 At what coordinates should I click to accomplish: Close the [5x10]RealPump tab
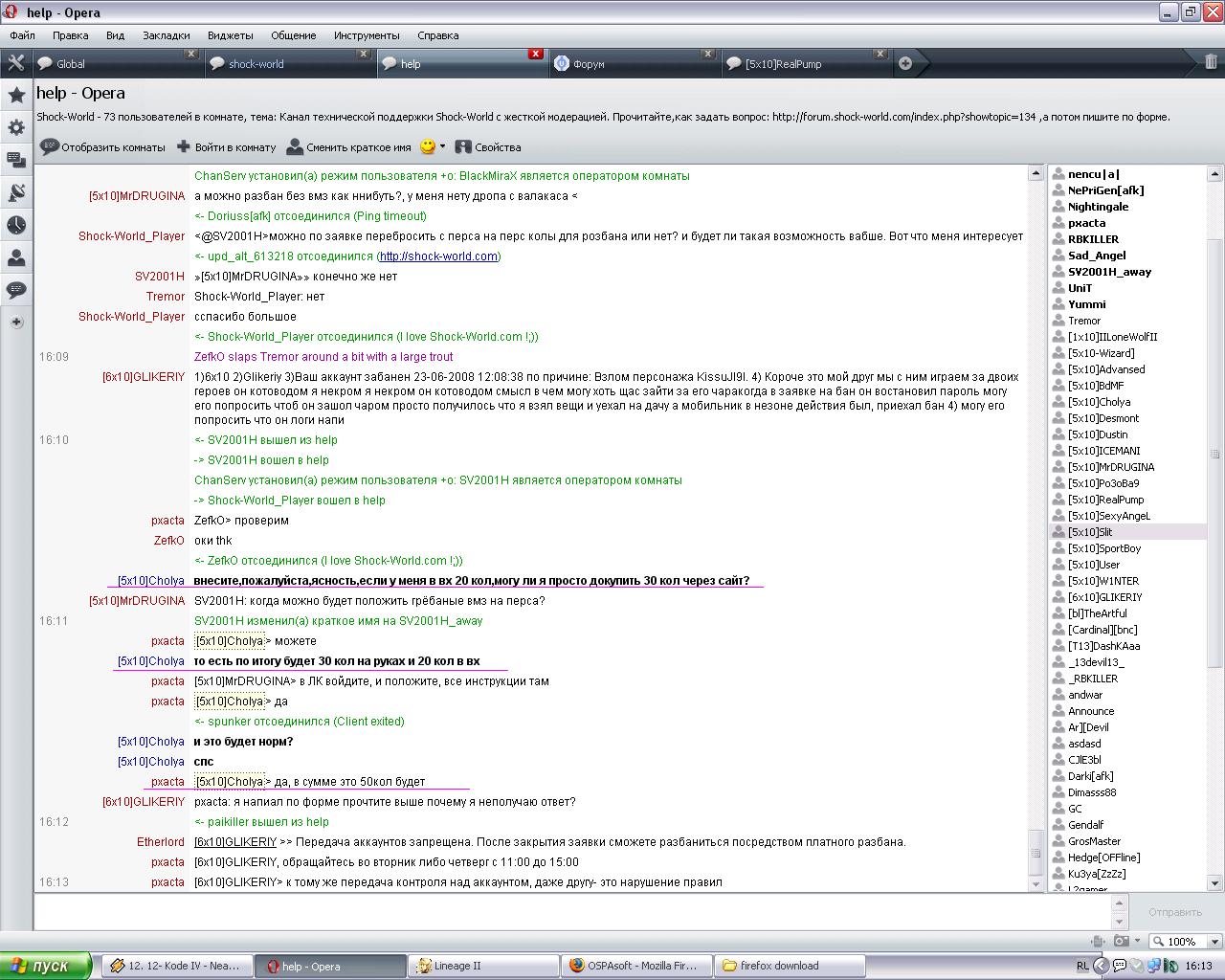click(881, 54)
